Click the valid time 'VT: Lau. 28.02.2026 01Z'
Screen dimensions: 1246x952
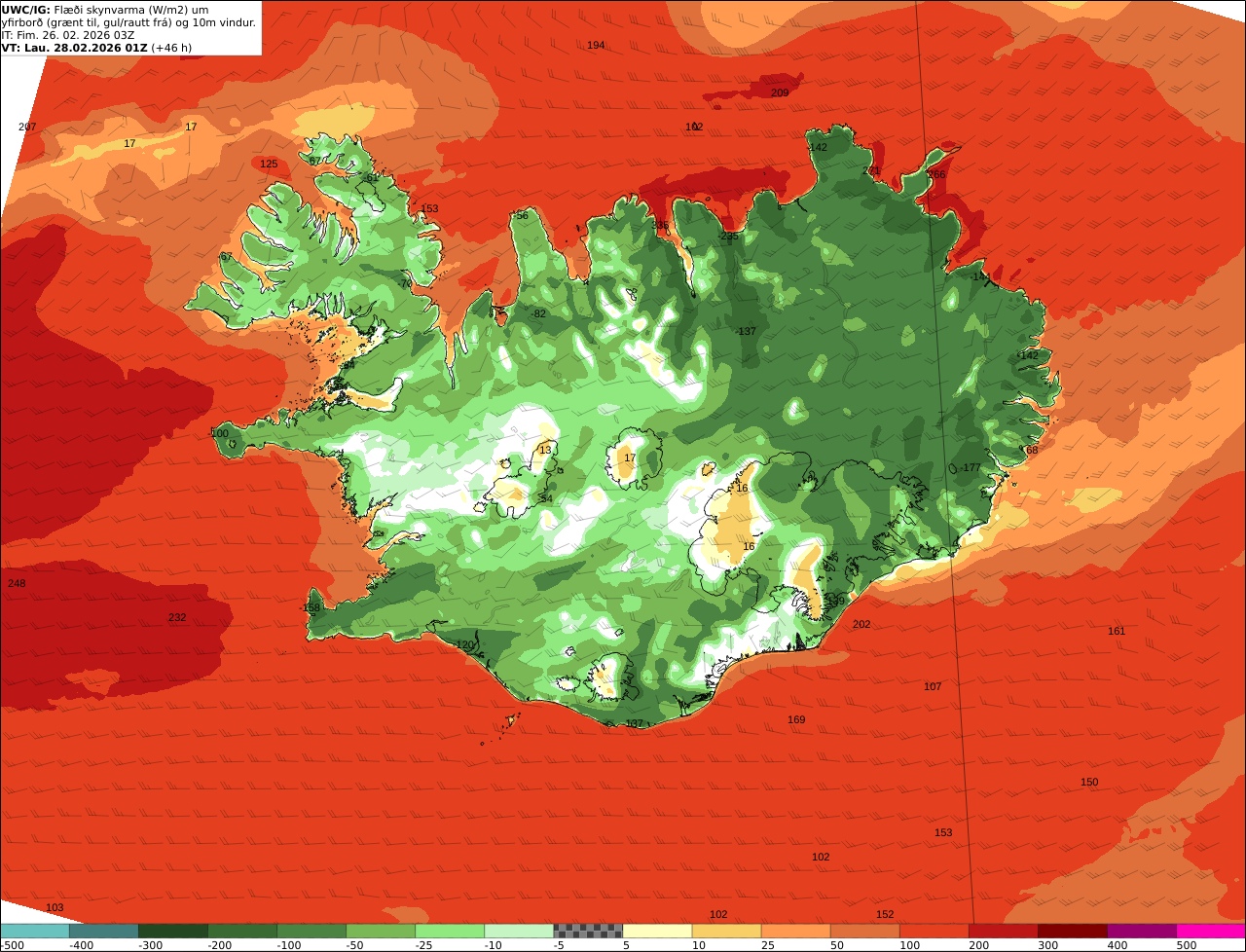74,47
